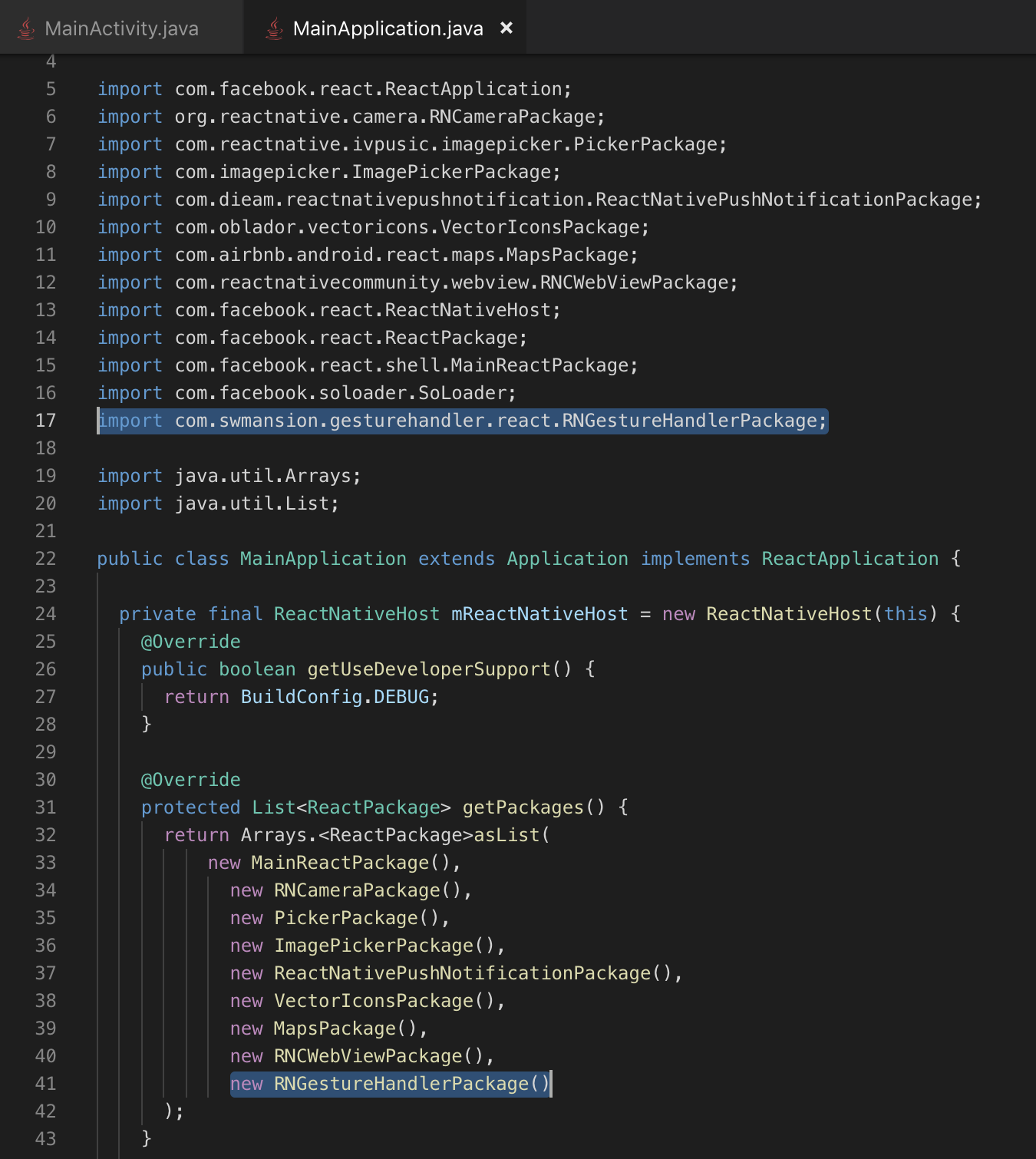Viewport: 1036px width, 1159px height.
Task: Click line number 31 in the gutter
Action: (45, 807)
